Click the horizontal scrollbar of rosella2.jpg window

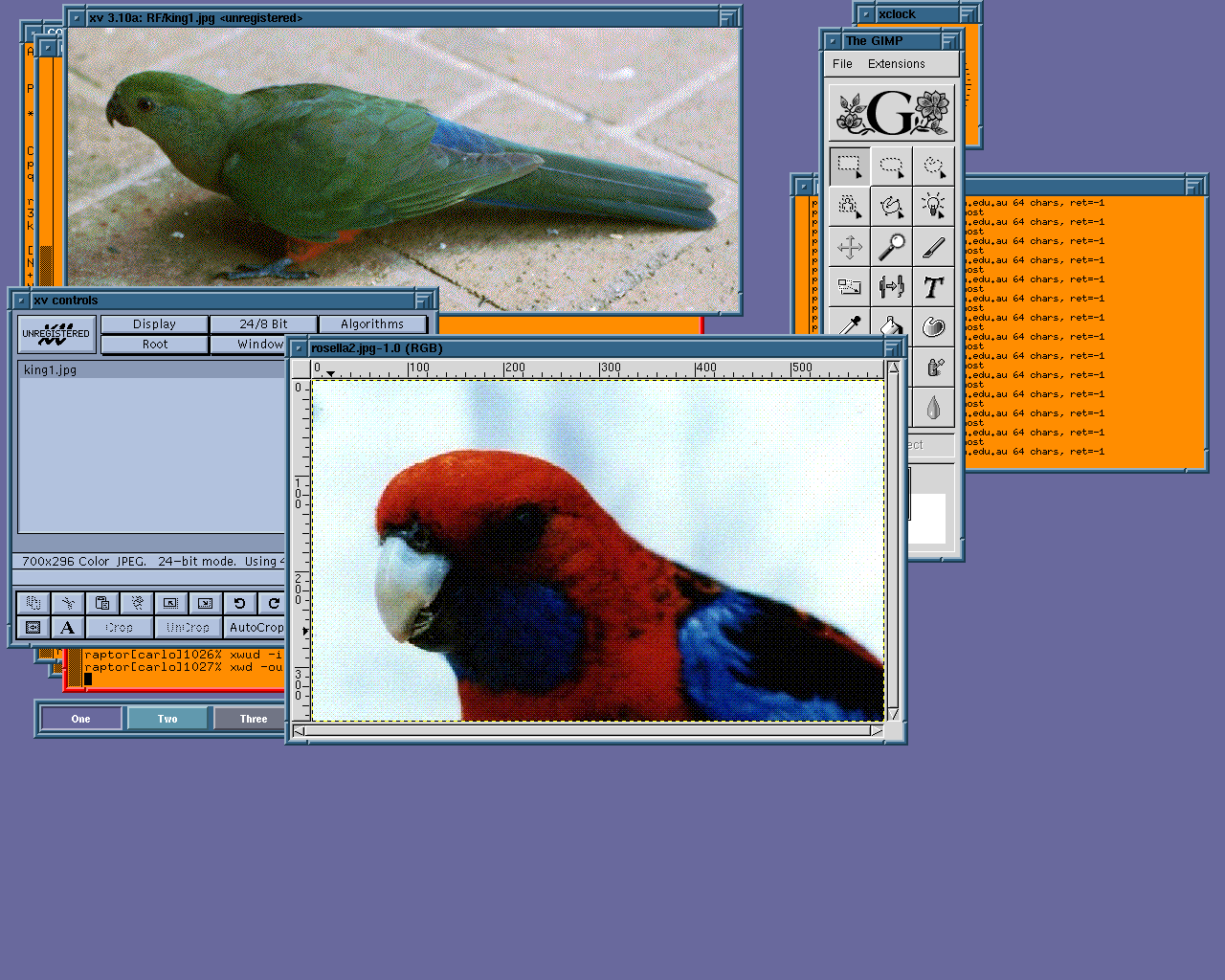point(588,731)
